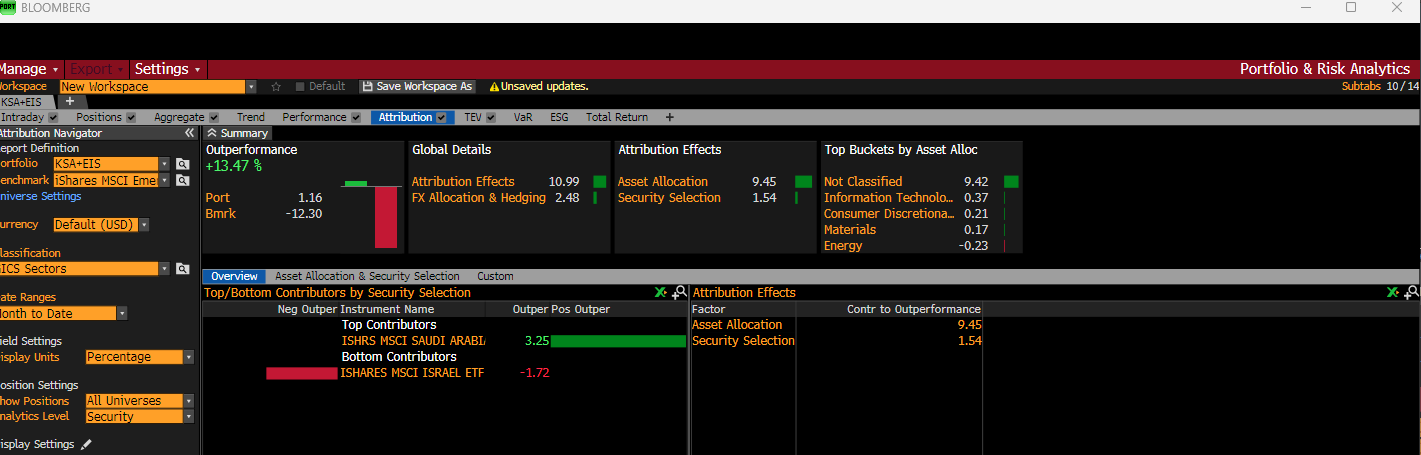Screen dimensions: 1421x455
Task: Switch to the Aggregate subtab
Action: tap(179, 117)
